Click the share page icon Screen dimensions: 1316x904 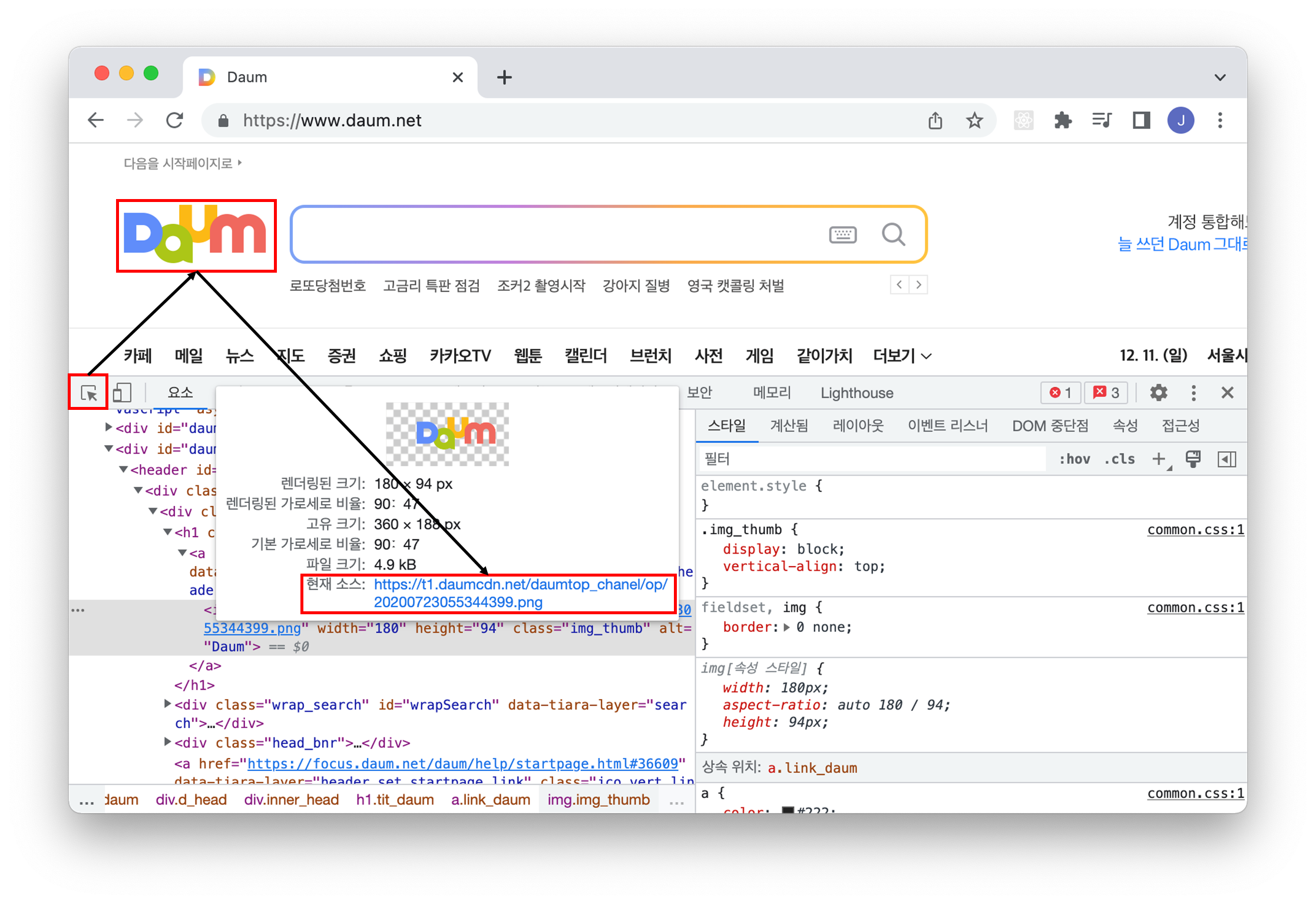pyautogui.click(x=935, y=121)
